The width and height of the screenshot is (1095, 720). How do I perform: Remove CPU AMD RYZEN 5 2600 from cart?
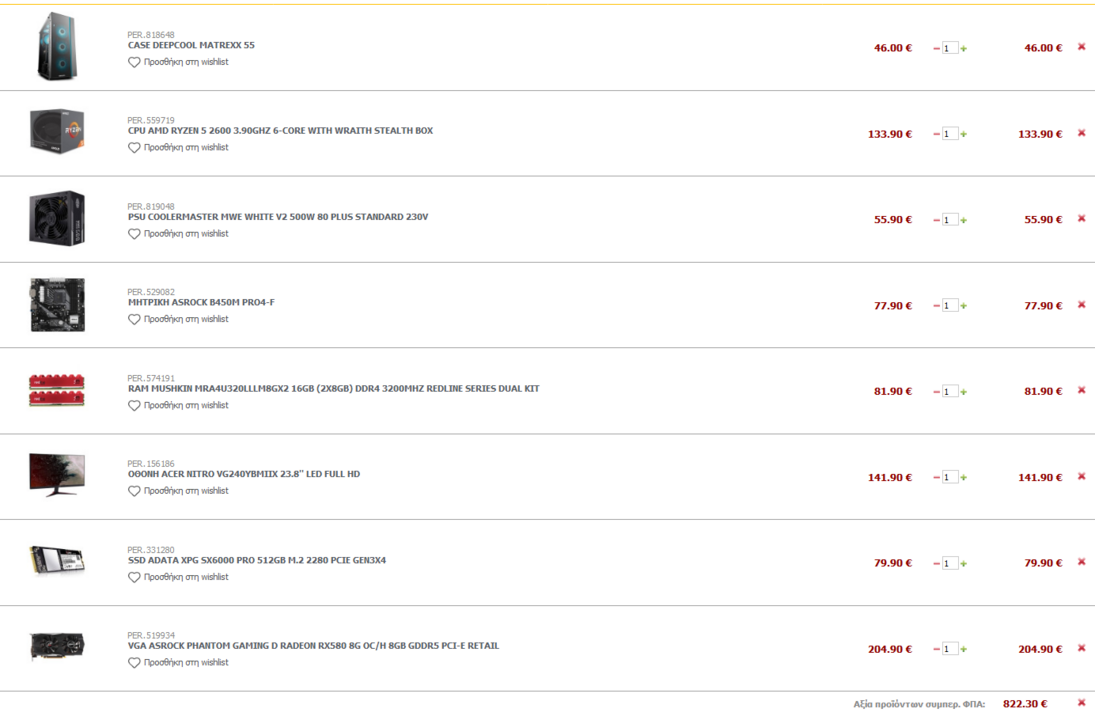coord(1082,133)
